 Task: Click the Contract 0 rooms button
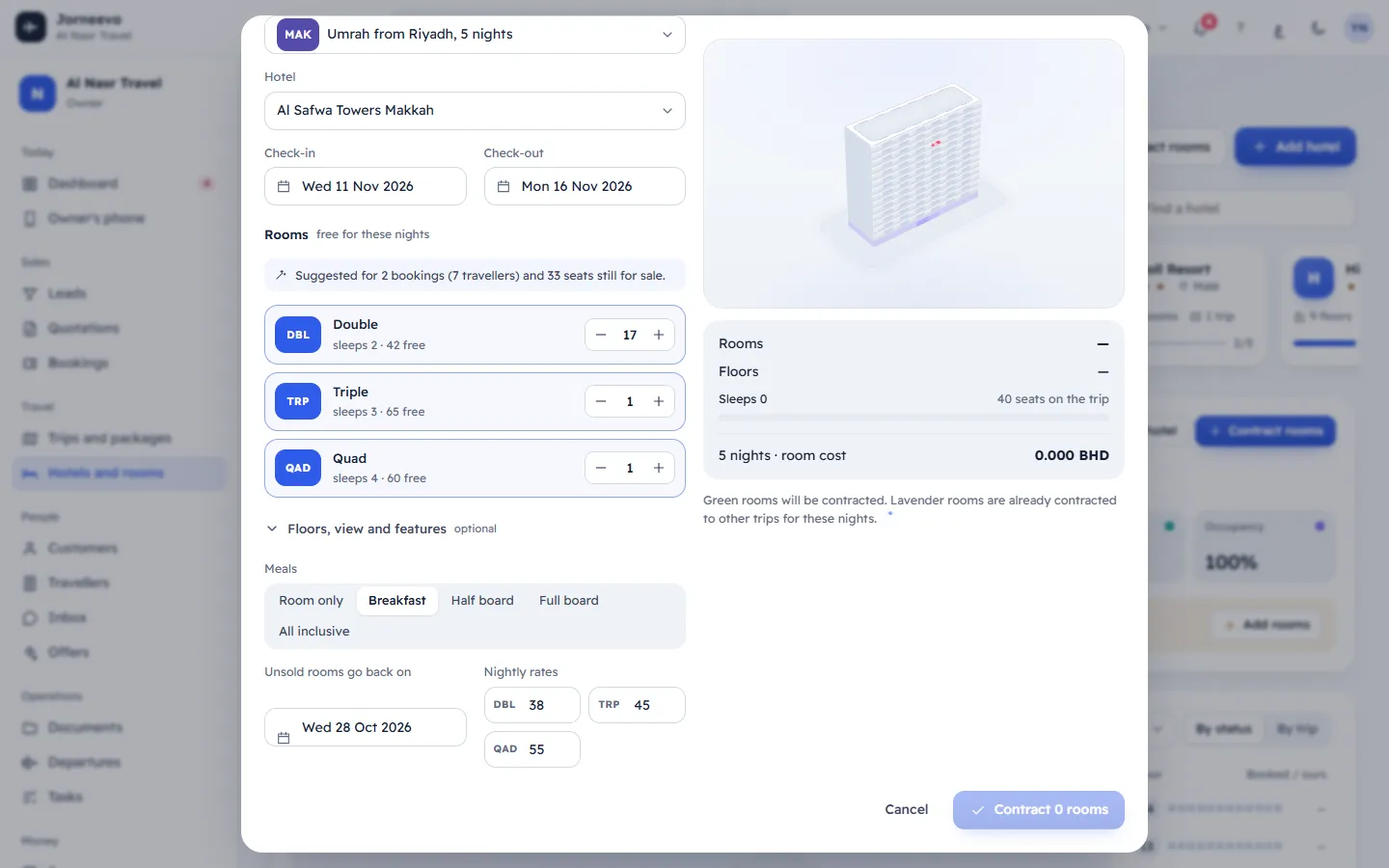[x=1039, y=810]
